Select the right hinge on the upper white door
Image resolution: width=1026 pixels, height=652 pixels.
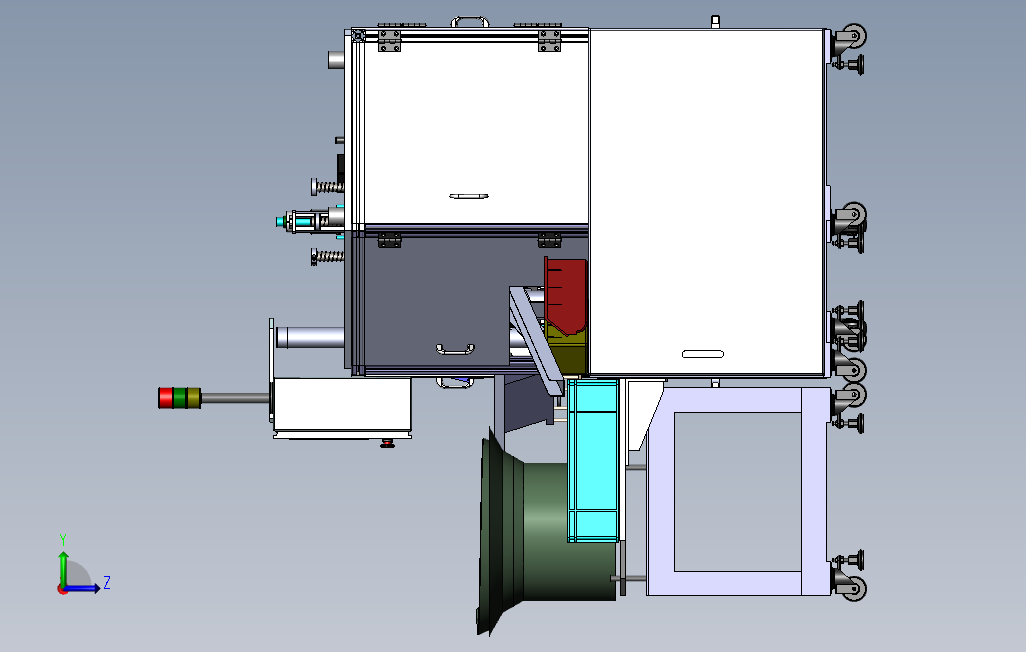pos(550,41)
